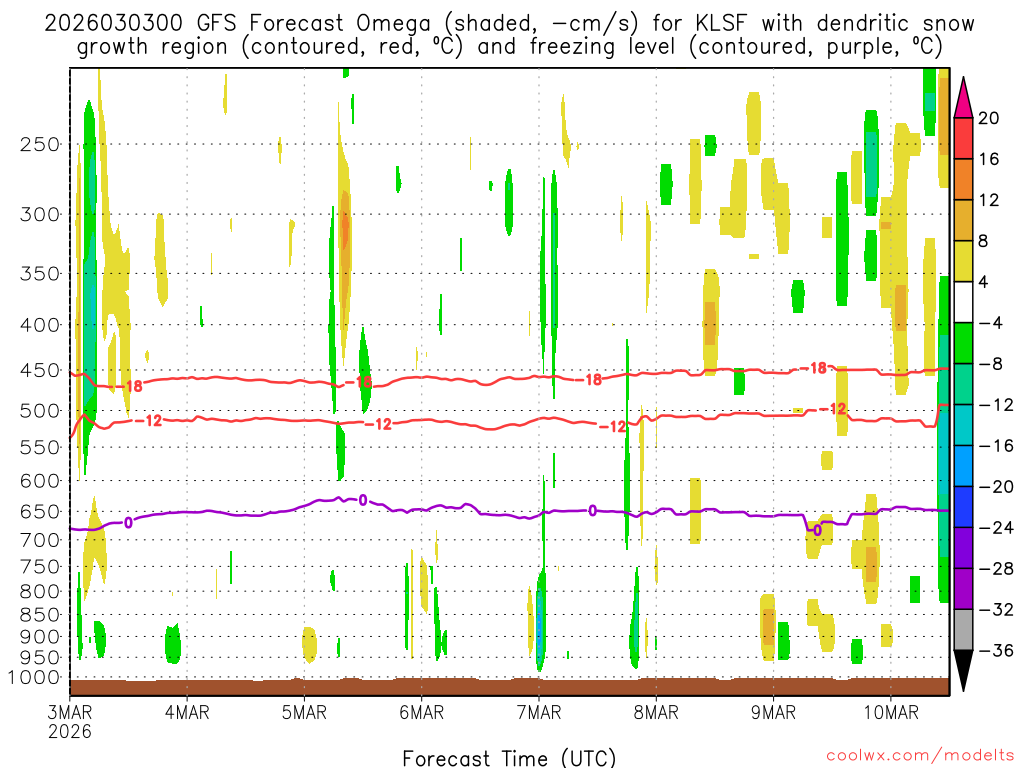Click the 9MAR date label
This screenshot has height=768, width=1024.
pyautogui.click(x=773, y=712)
